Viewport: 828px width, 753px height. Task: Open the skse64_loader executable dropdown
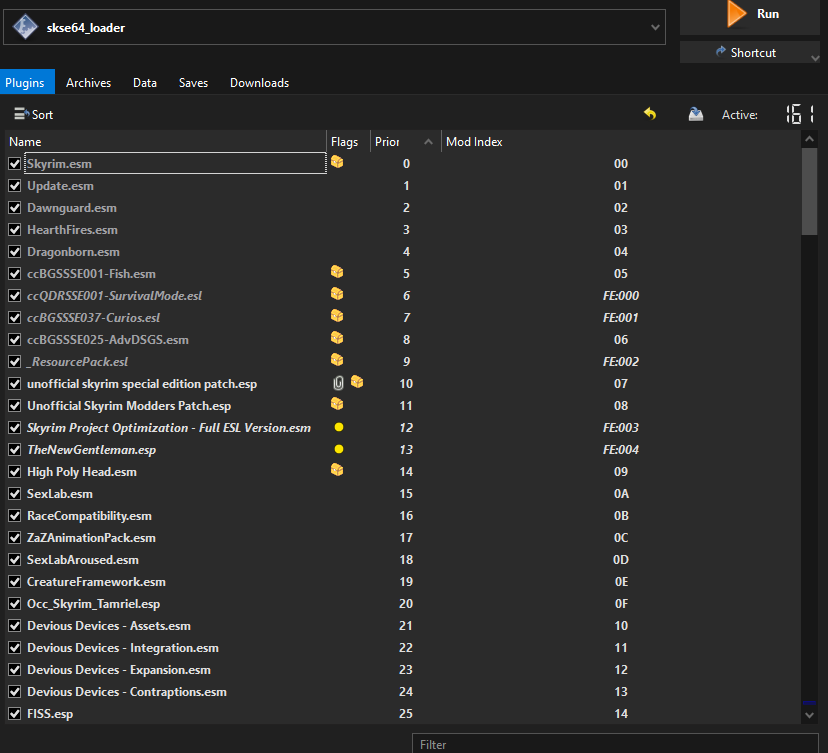(x=655, y=27)
